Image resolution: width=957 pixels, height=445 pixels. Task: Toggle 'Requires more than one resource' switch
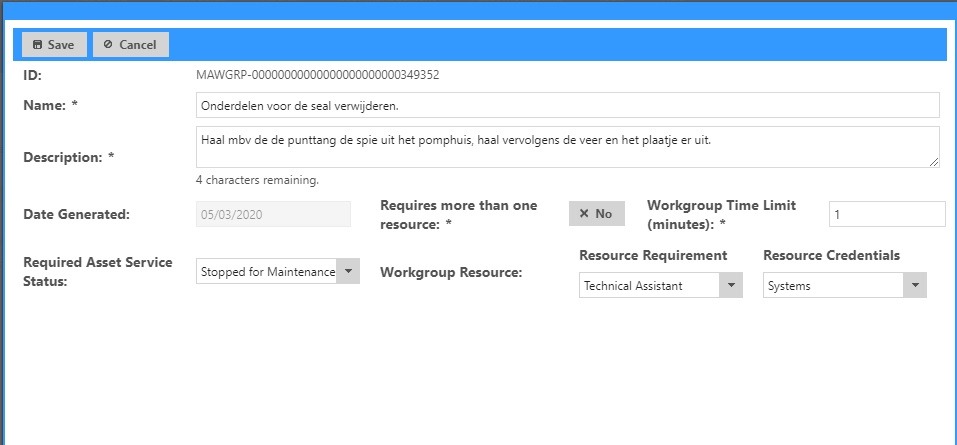(597, 214)
